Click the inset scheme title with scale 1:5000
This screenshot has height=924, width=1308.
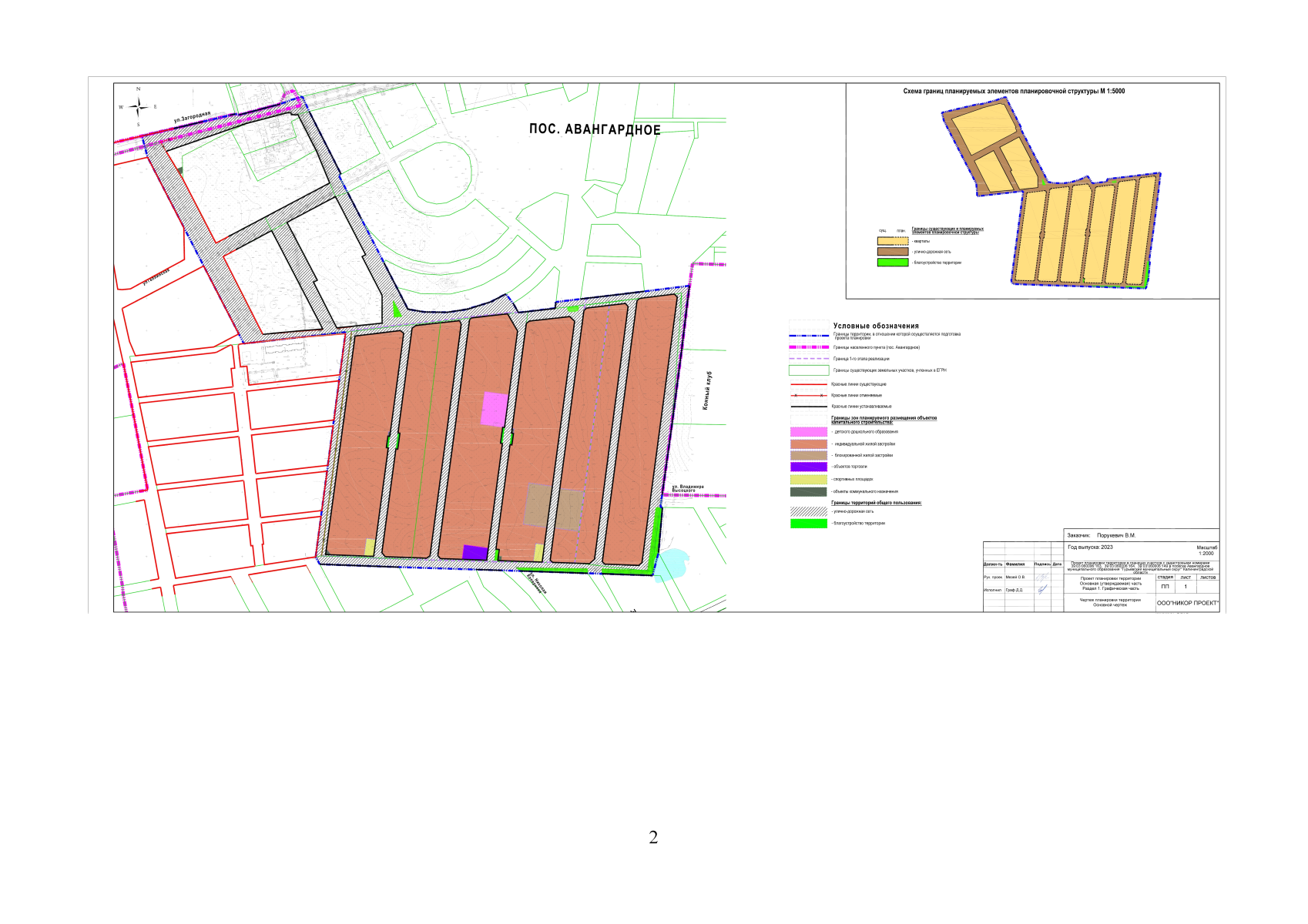[x=1013, y=91]
